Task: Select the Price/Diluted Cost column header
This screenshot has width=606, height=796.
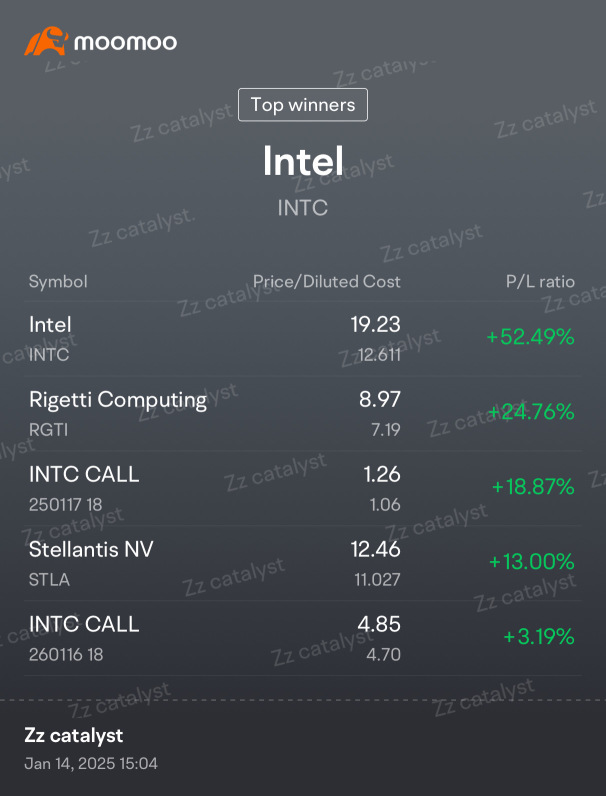Action: 326,281
